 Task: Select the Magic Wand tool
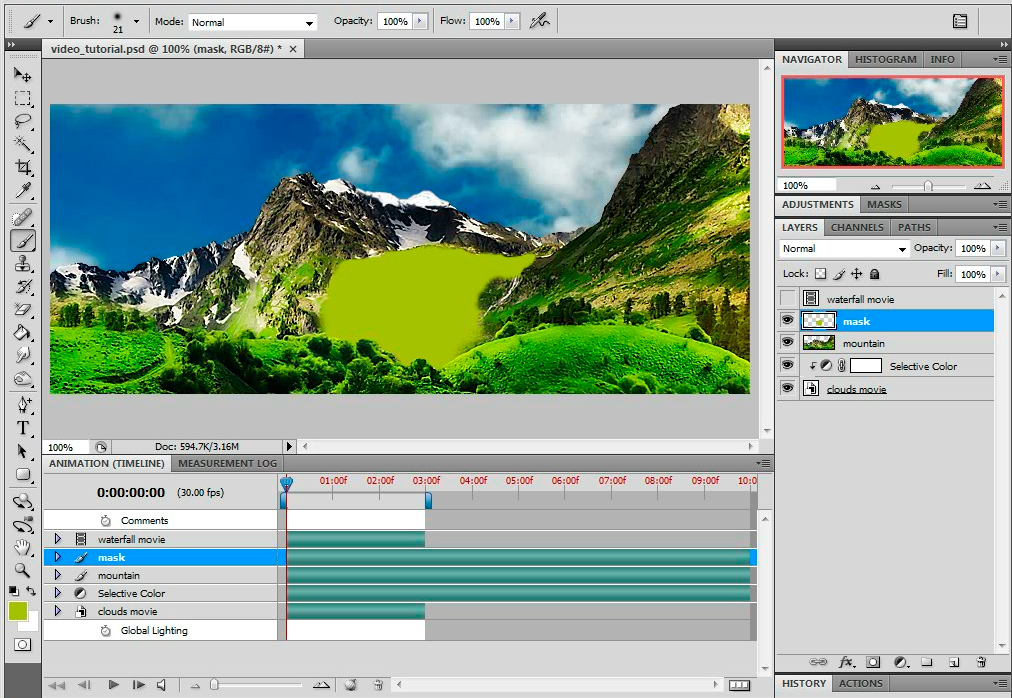tap(23, 143)
